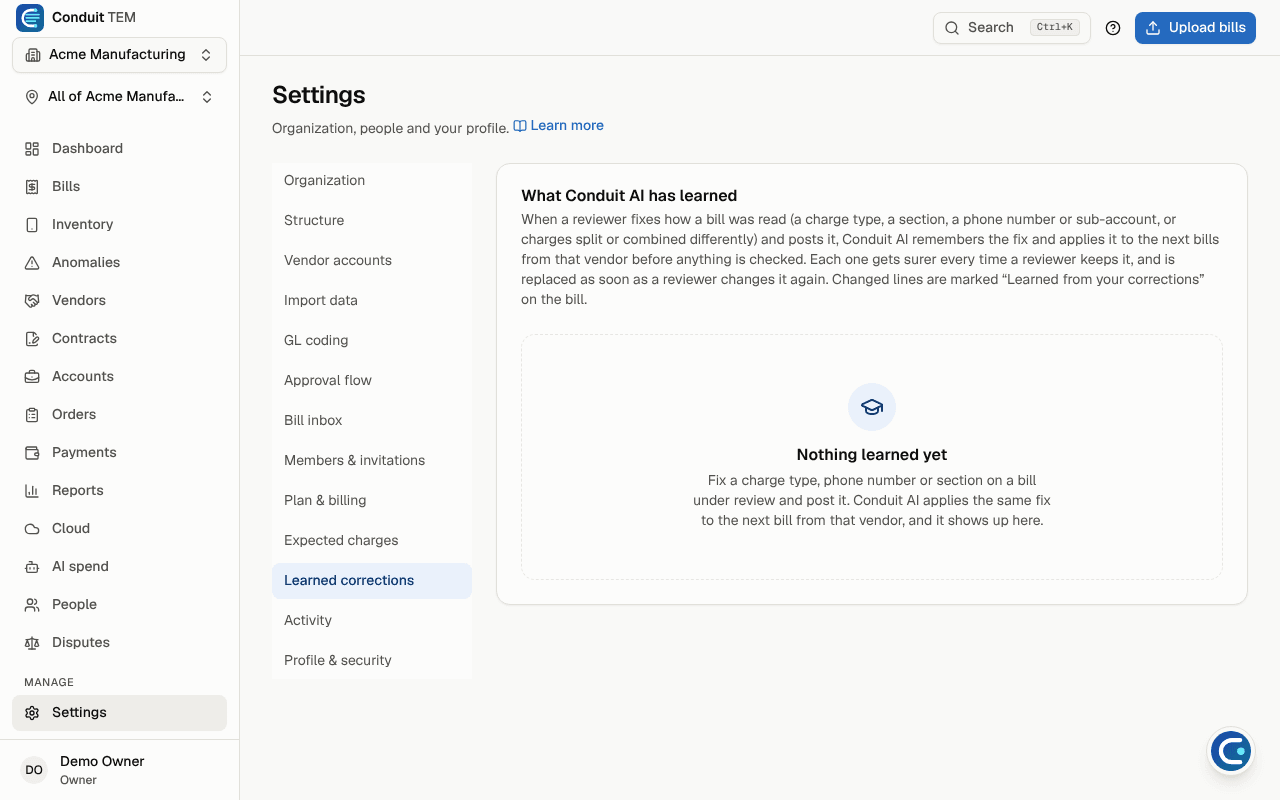Open the Organization settings tab
The image size is (1280, 800).
[372, 180]
